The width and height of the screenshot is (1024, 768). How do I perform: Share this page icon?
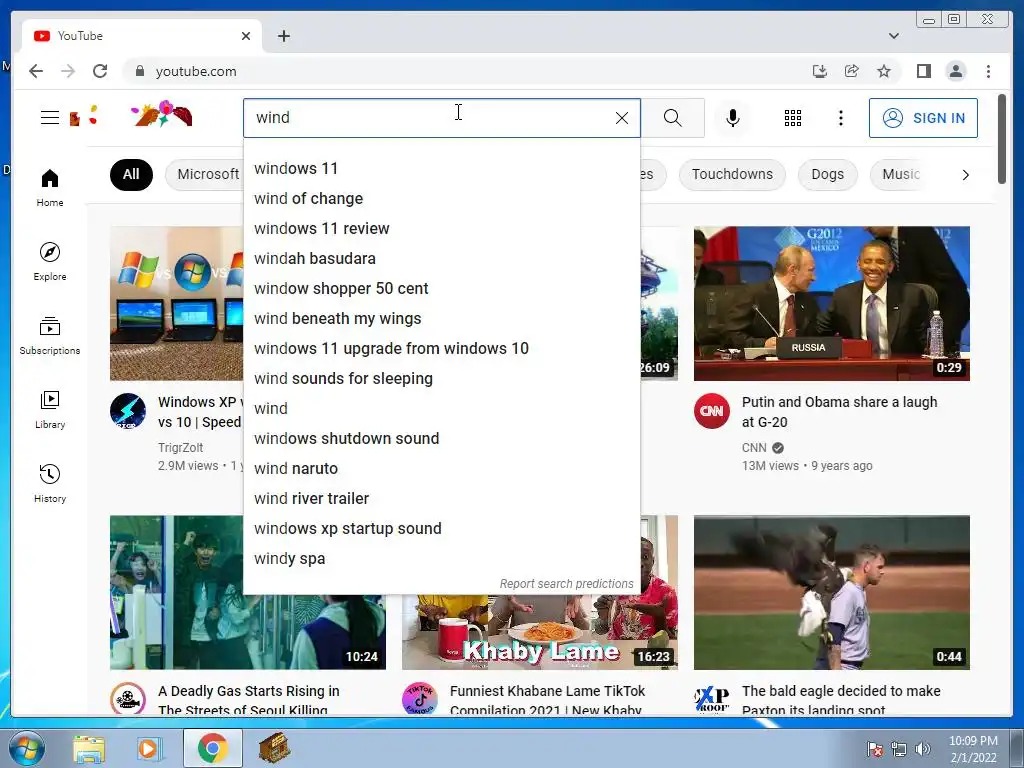click(852, 71)
